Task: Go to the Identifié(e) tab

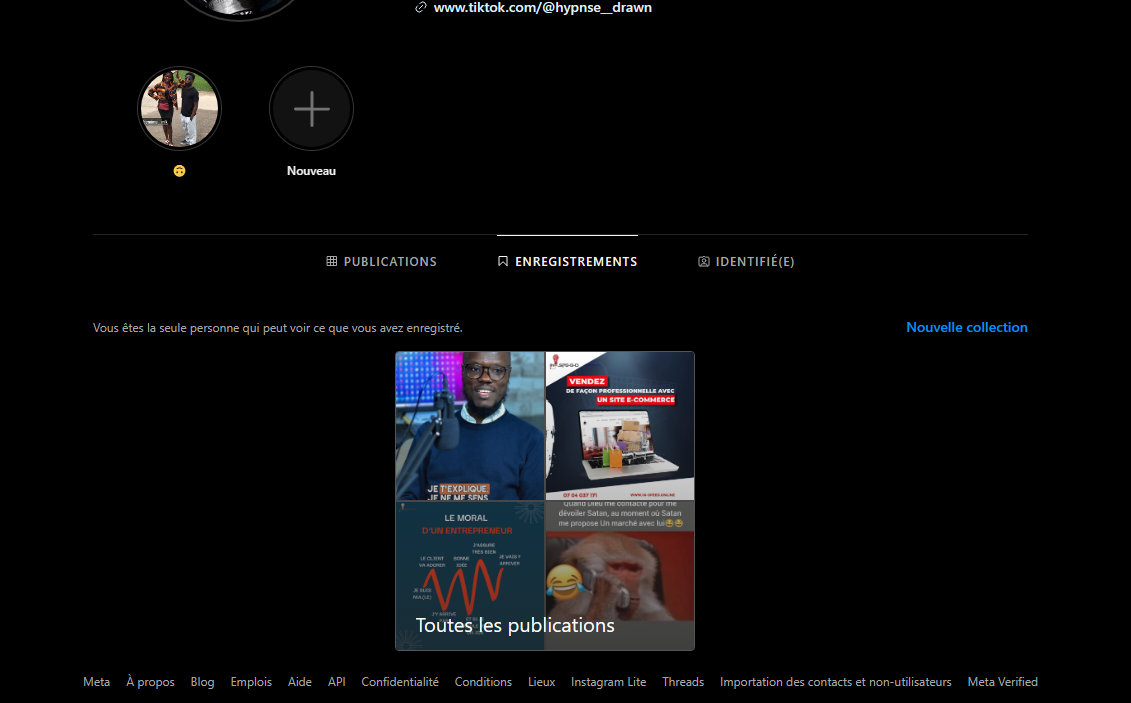Action: tap(755, 262)
